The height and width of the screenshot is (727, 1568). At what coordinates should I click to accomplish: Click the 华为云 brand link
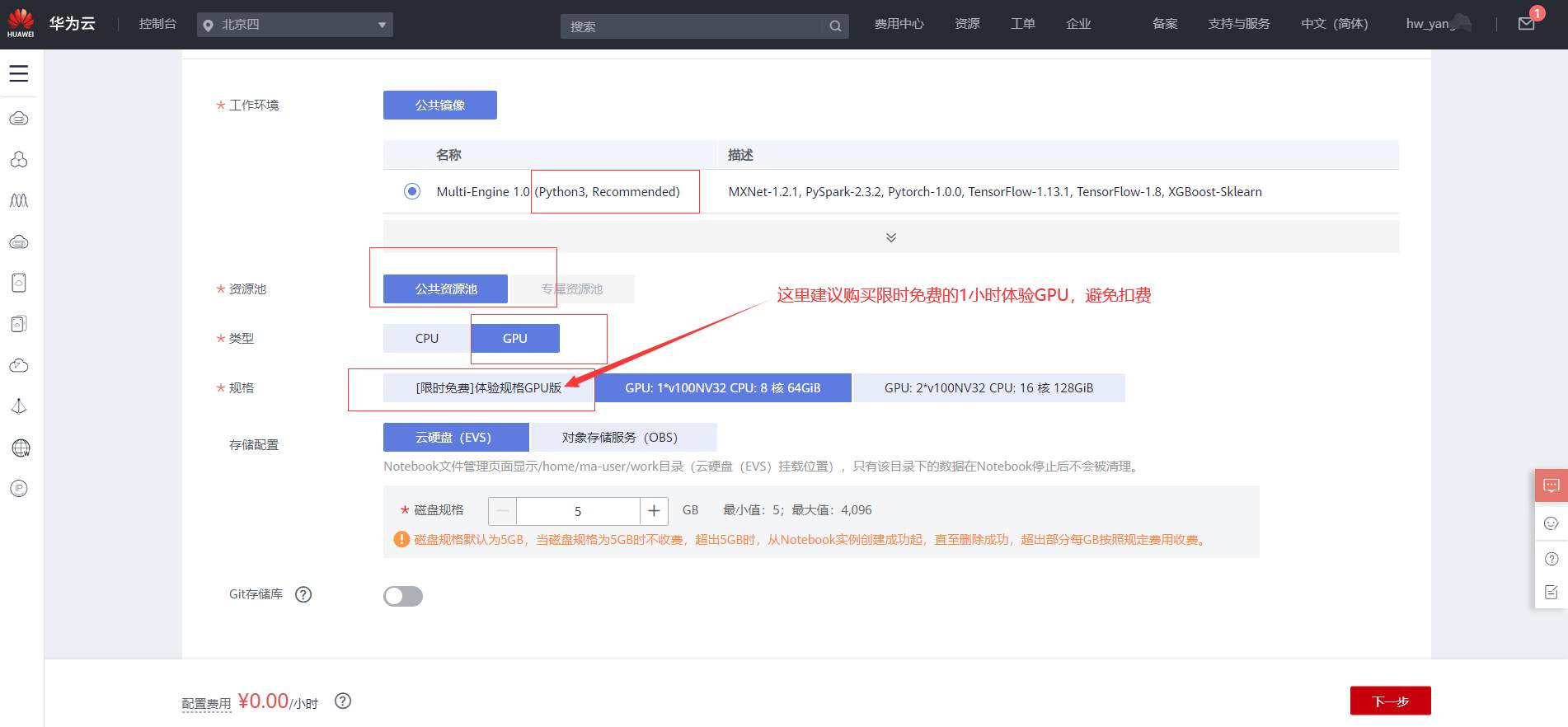(72, 24)
